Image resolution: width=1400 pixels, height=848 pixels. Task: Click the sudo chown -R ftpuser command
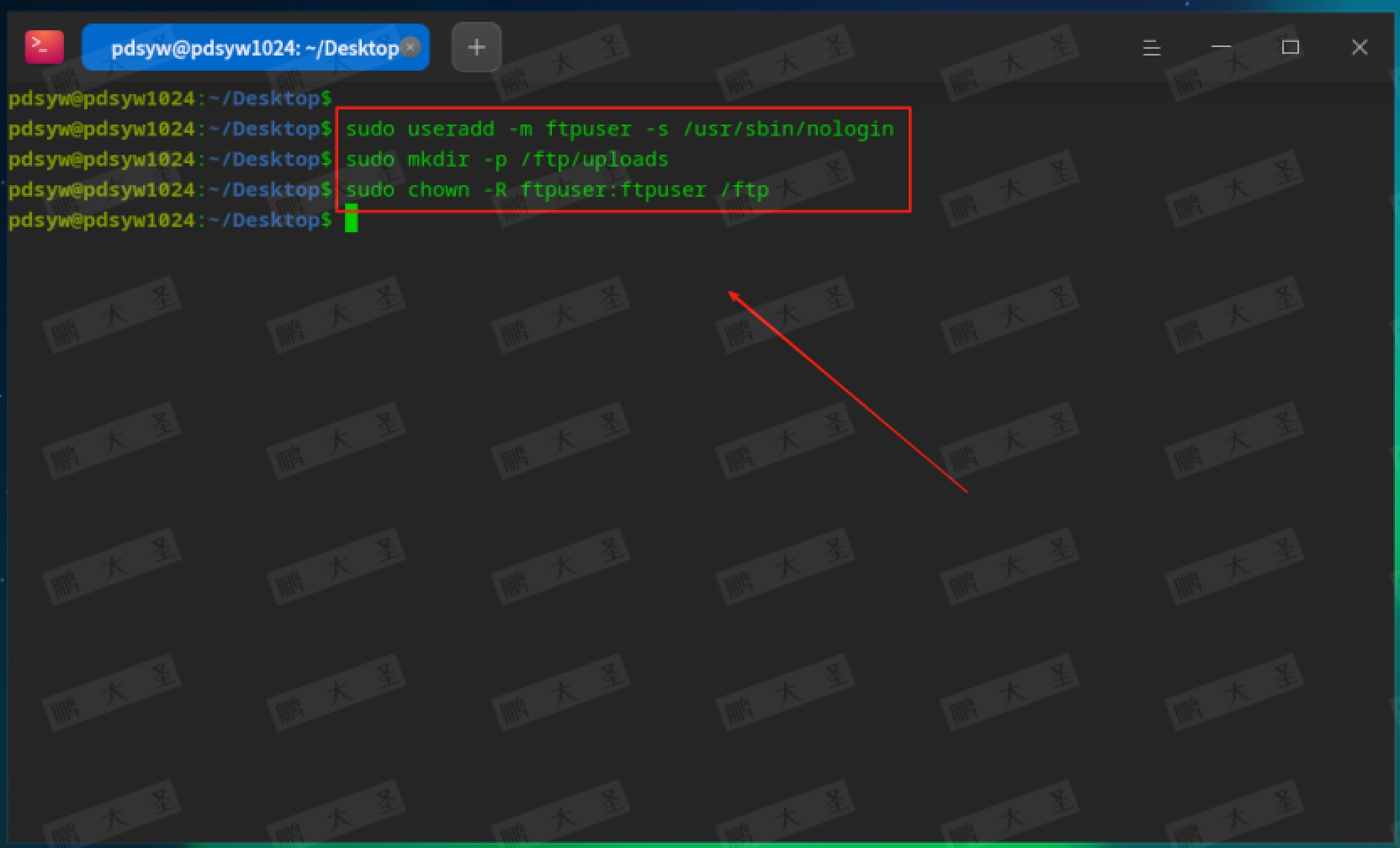point(555,189)
